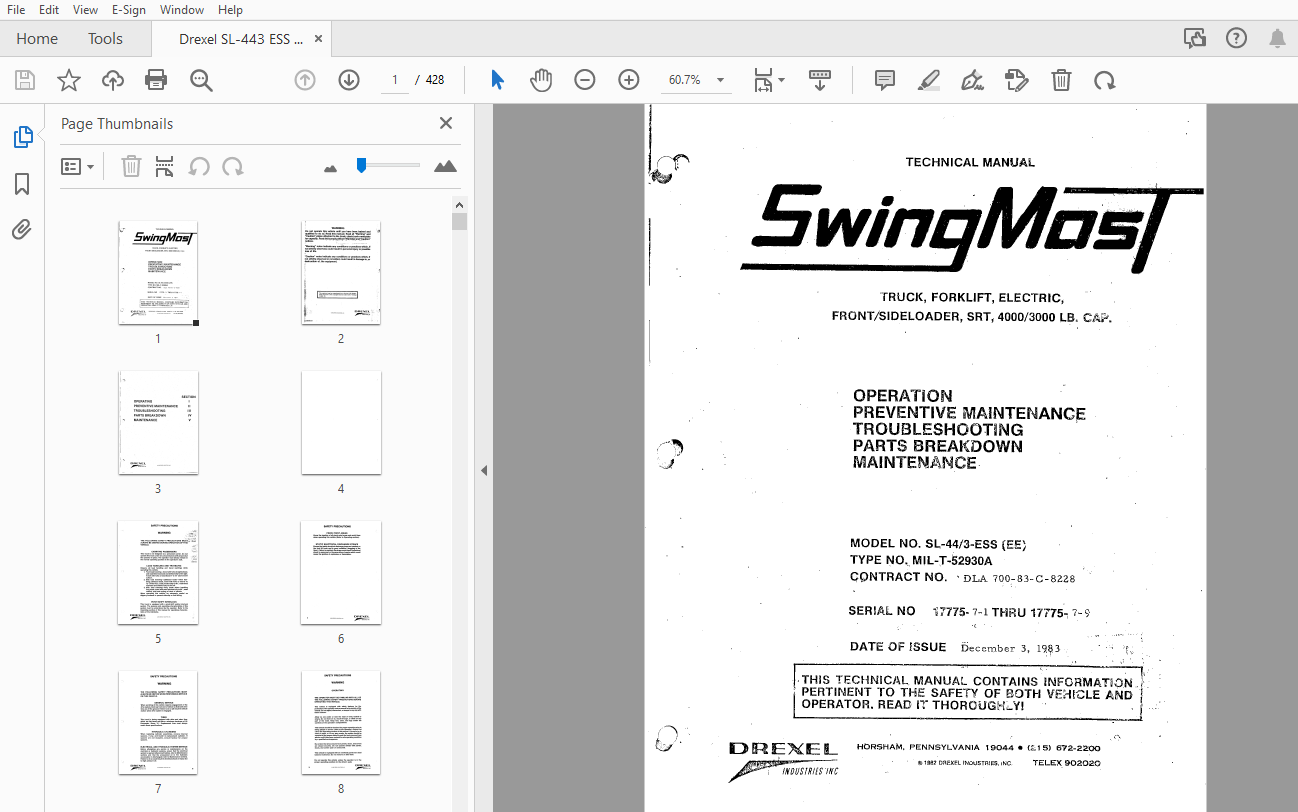Screen dimensions: 1298x812
Task: Open the View menu
Action: pyautogui.click(x=86, y=10)
